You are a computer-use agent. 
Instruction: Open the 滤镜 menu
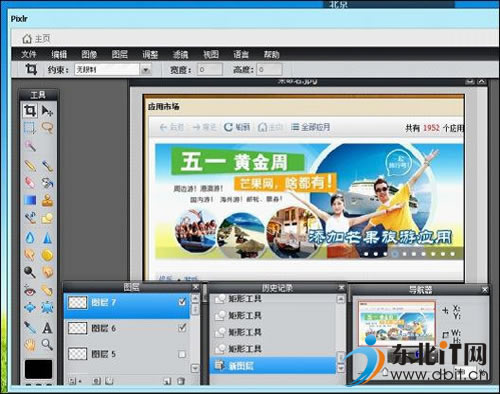click(180, 54)
